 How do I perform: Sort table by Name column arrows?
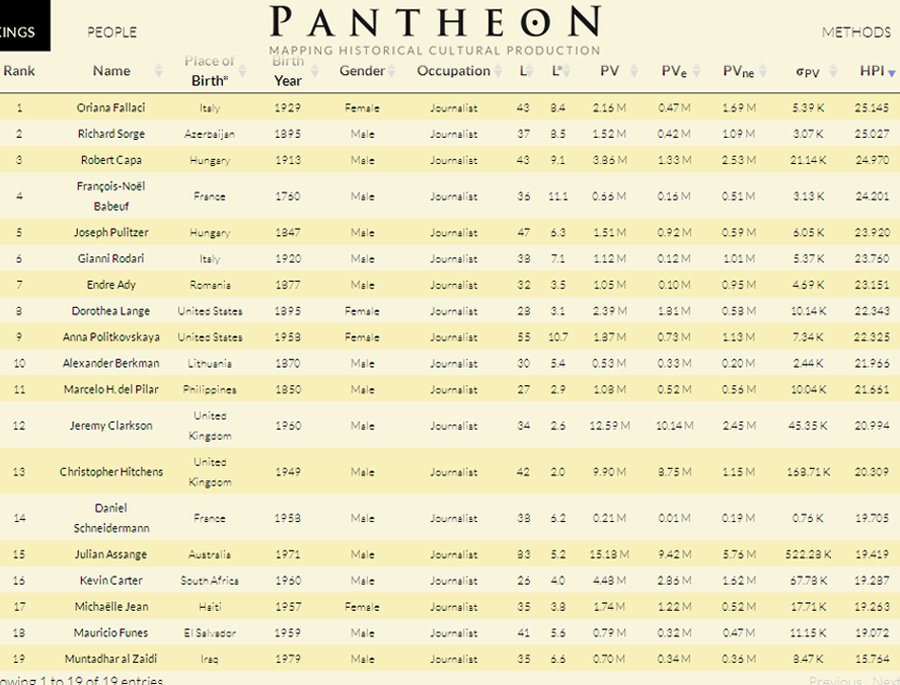pos(159,71)
